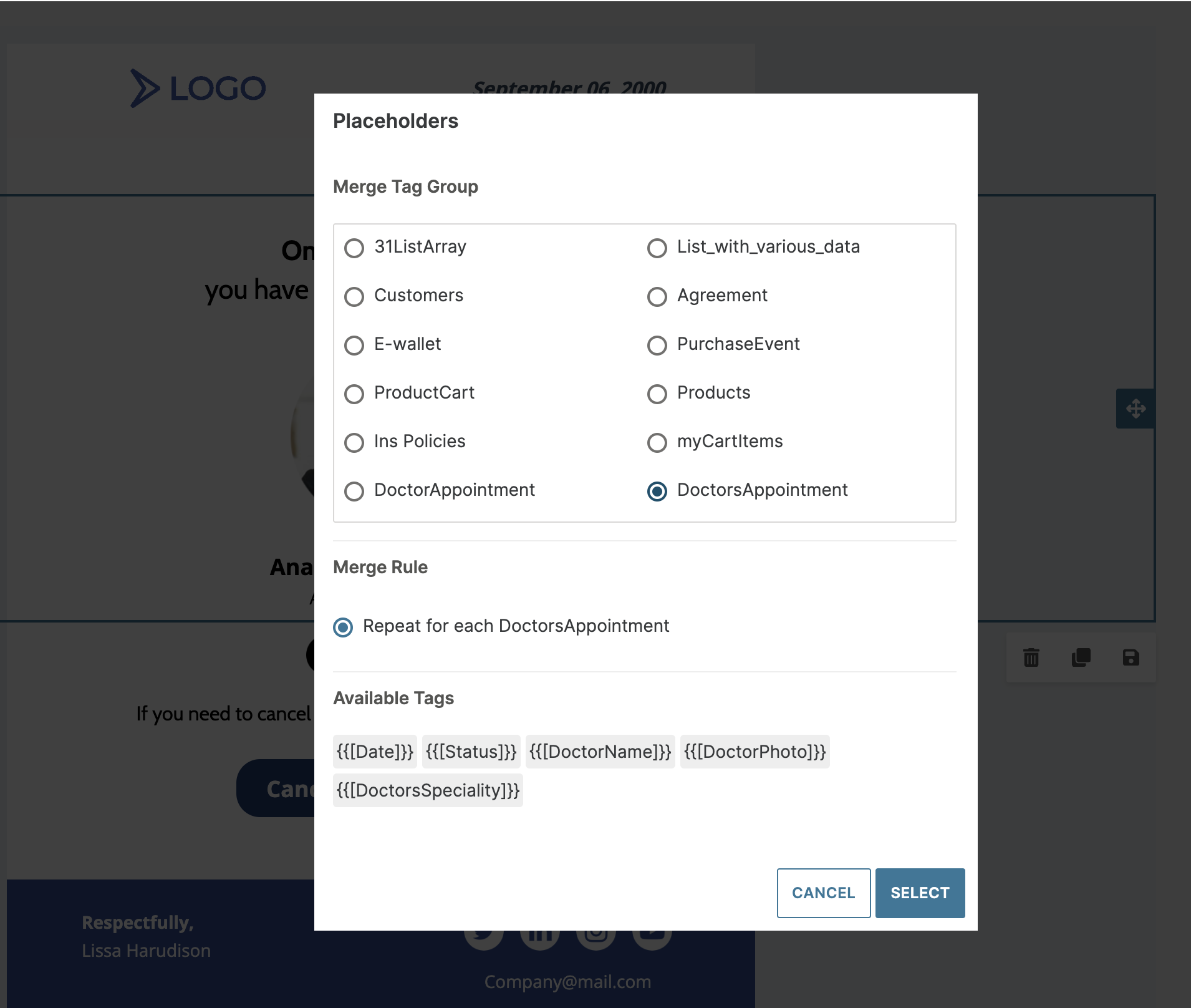
Task: Insert the Date merge tag
Action: pyautogui.click(x=375, y=752)
